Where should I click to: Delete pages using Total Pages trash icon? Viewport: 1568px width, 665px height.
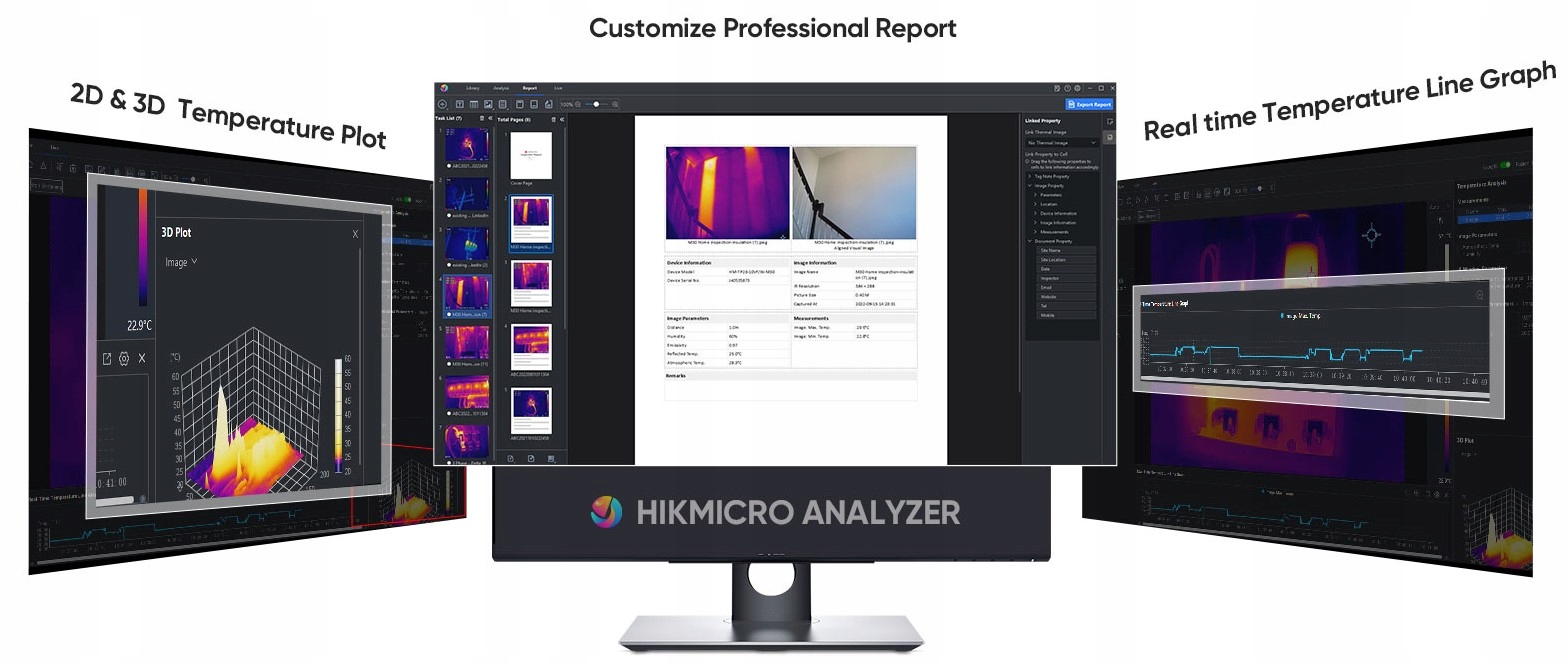(553, 119)
